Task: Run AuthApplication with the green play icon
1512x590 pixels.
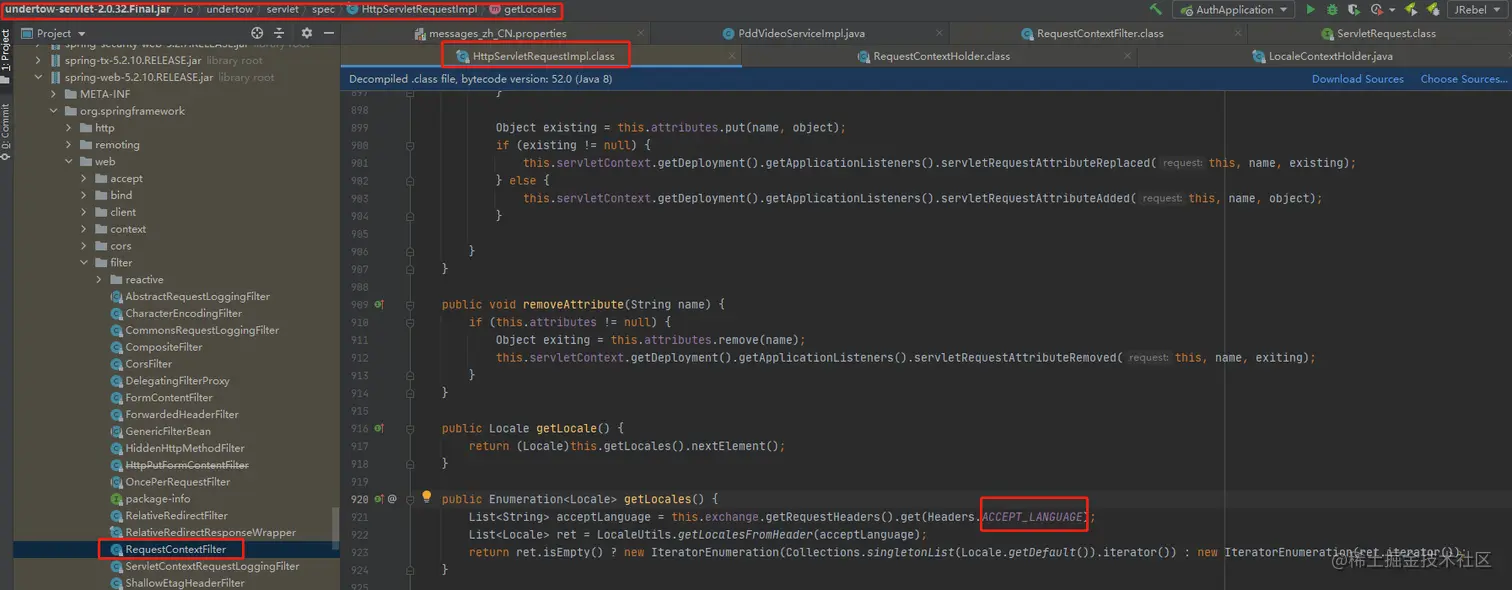Action: click(x=1310, y=9)
